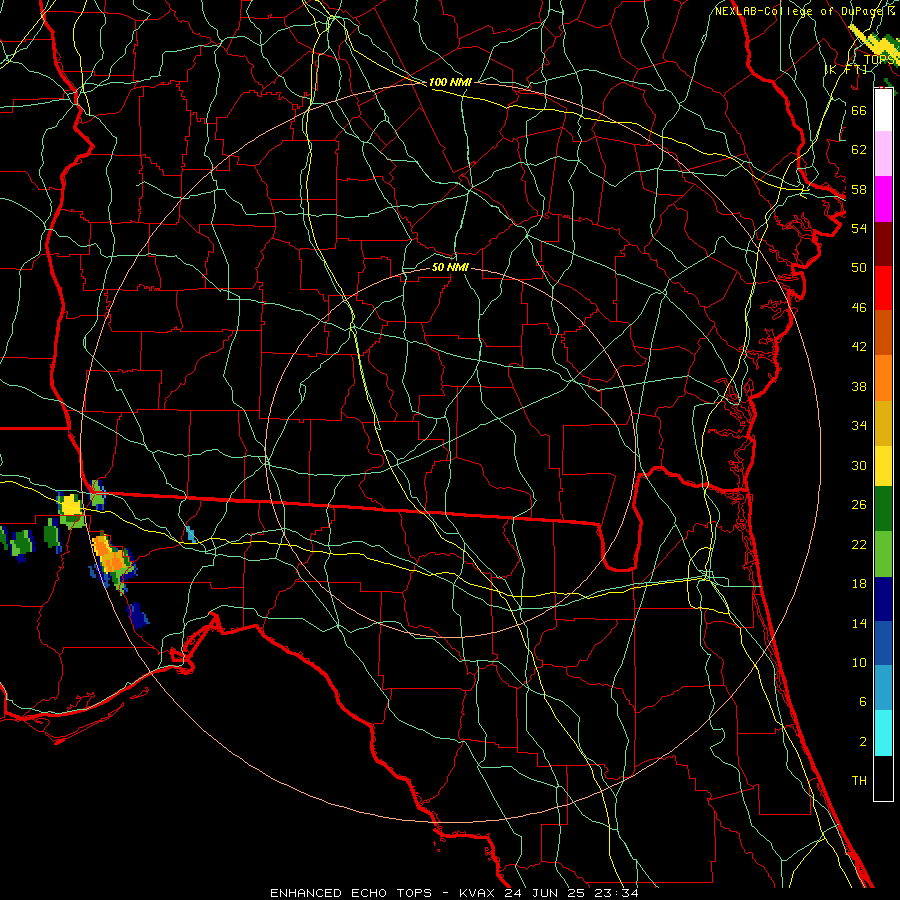This screenshot has width=900, height=900.
Task: Click the 'TH' threshold label
Action: coord(859,781)
